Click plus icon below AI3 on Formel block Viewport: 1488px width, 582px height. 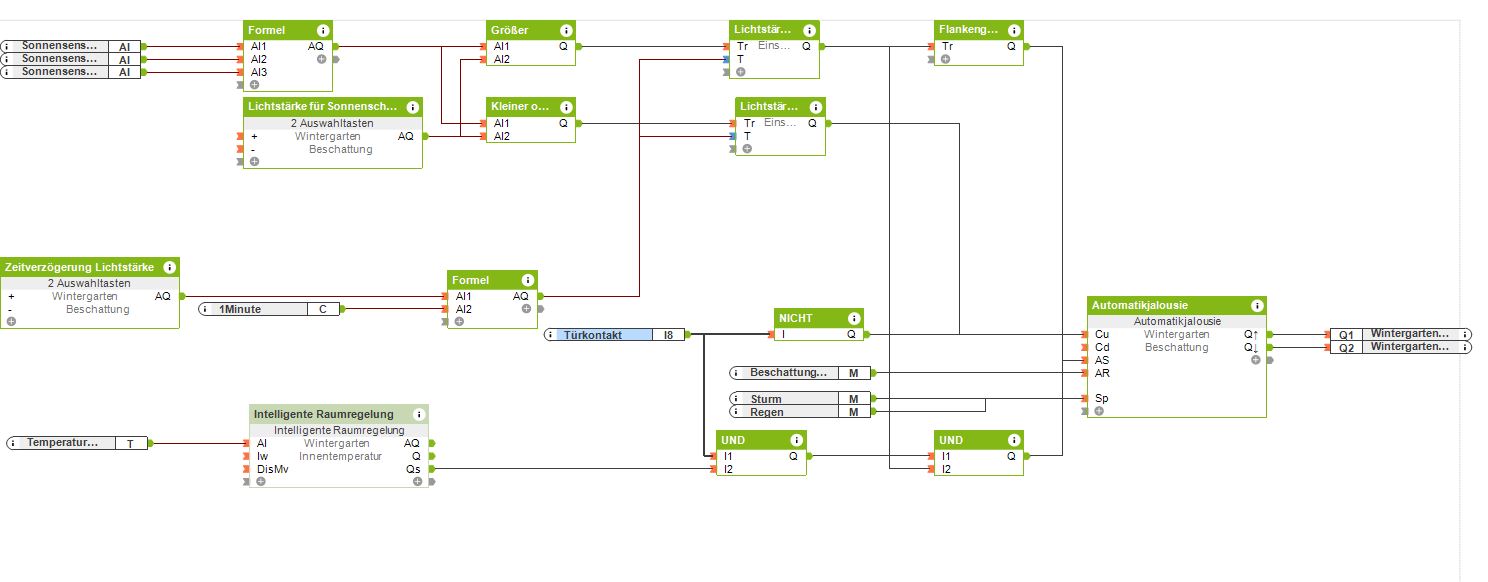[x=254, y=85]
